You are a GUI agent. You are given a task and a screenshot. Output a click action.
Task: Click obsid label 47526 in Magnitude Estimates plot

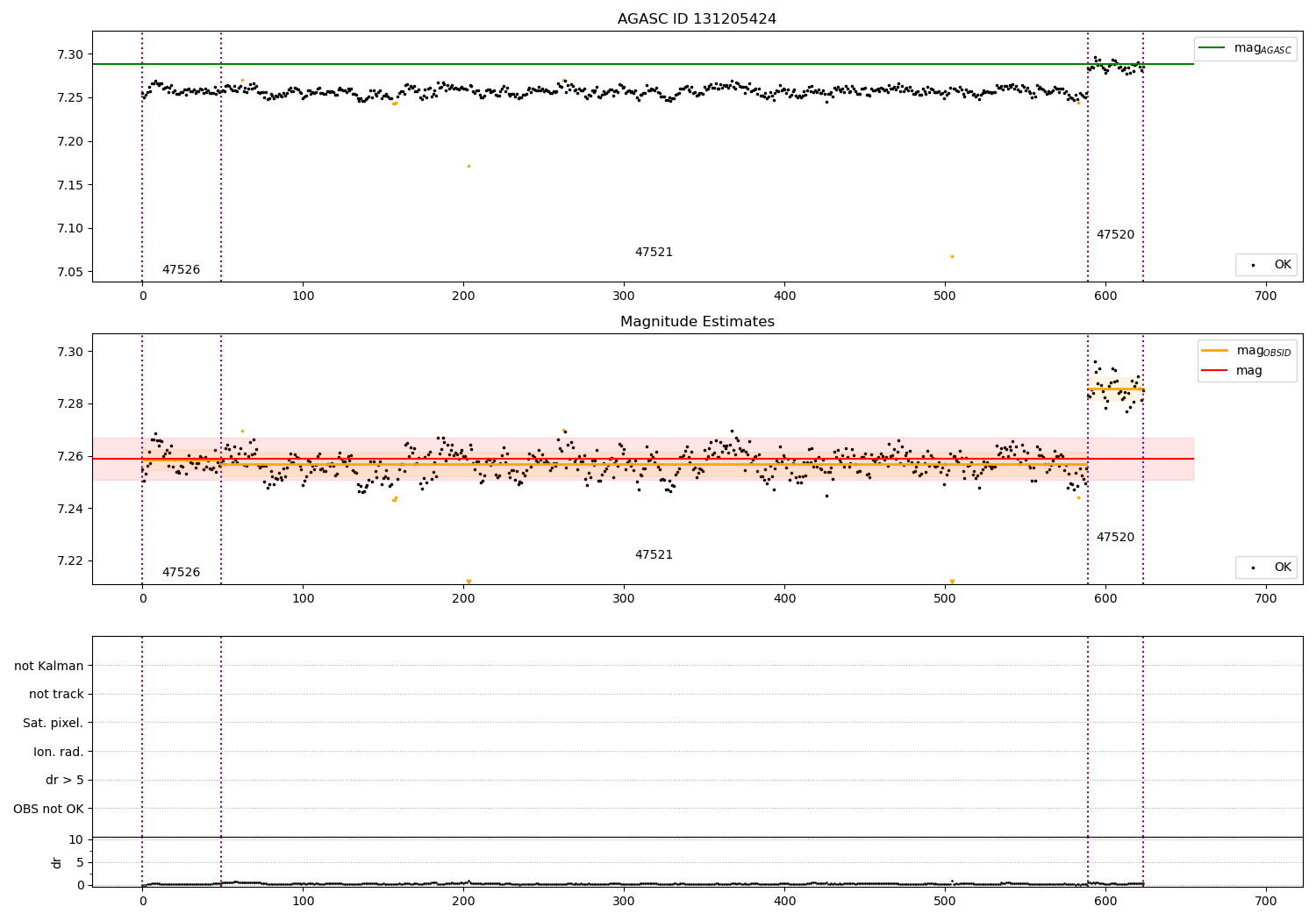[x=181, y=573]
